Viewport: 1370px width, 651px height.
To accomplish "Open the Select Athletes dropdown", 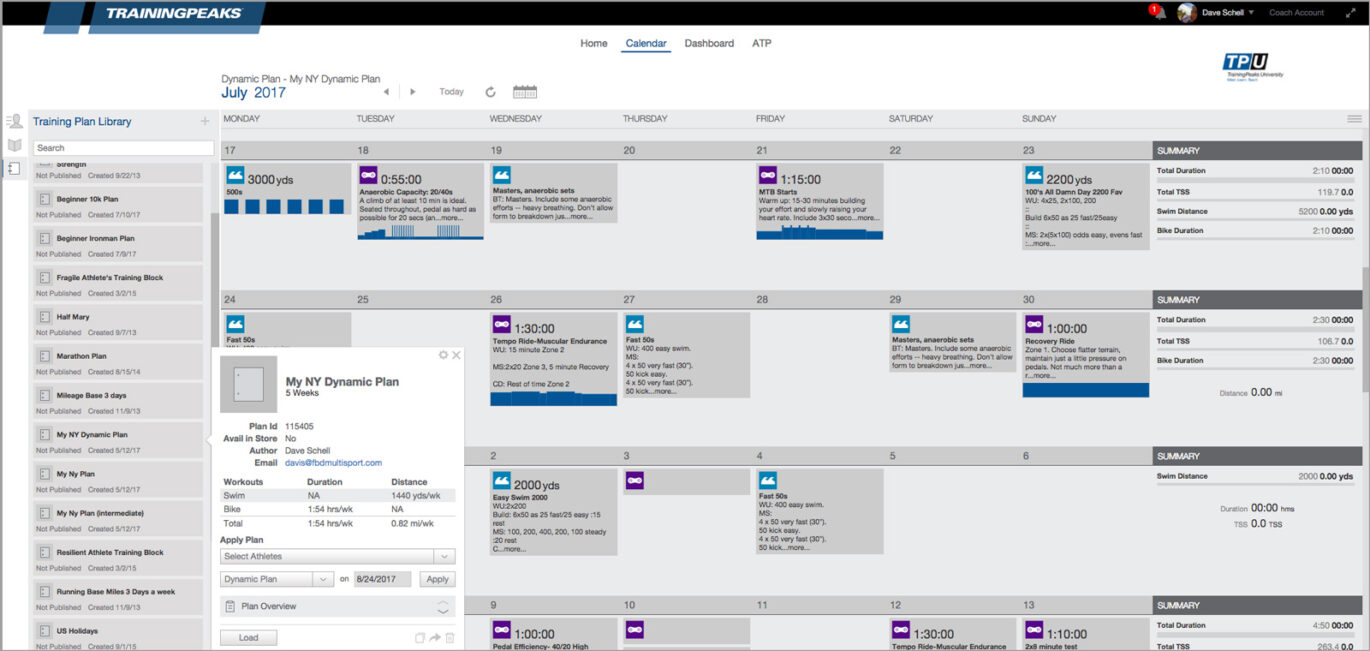I will click(x=337, y=556).
